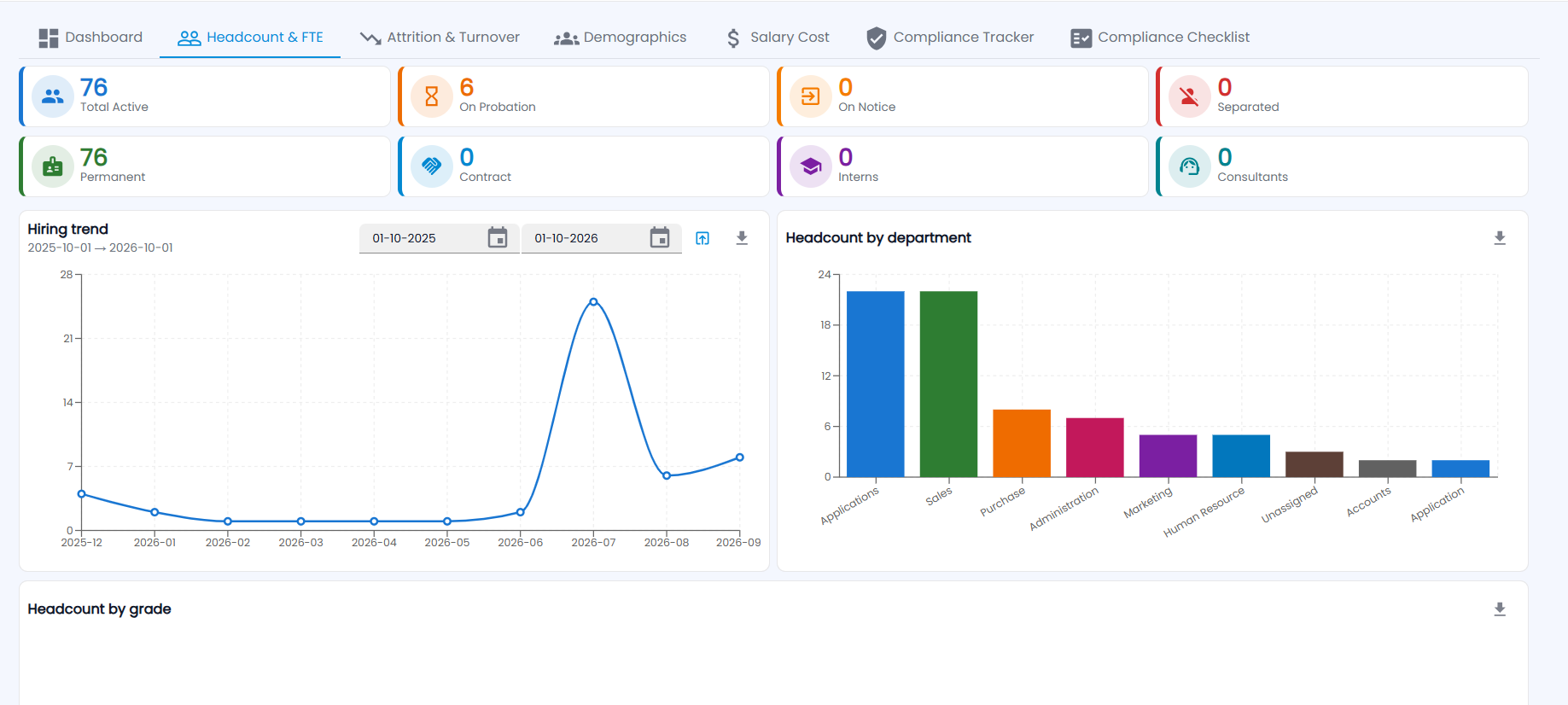
Task: Click the 76 Total Active count
Action: pos(94,87)
